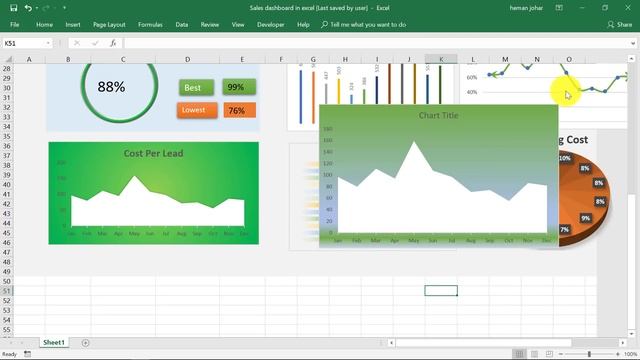The width and height of the screenshot is (640, 360).
Task: Click the Redo arrow icon
Action: point(46,8)
